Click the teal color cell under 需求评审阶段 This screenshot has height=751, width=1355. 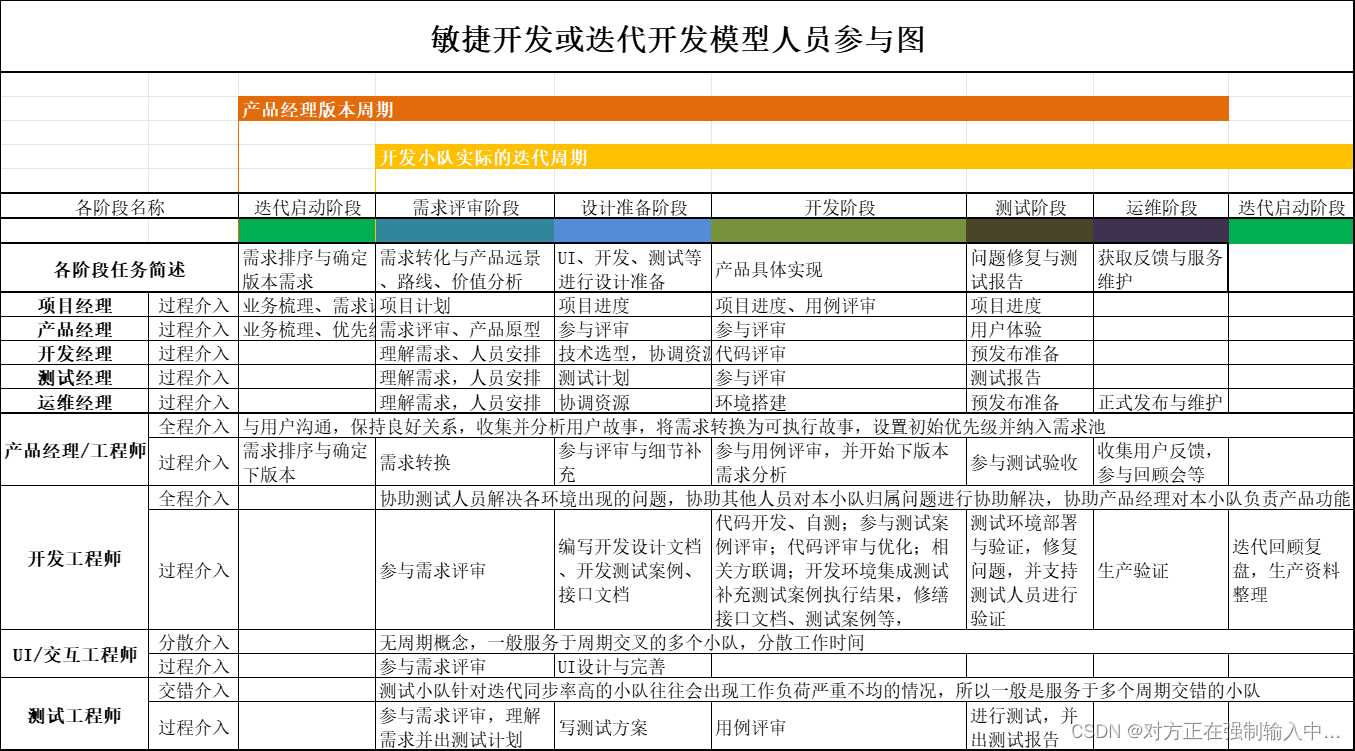[466, 230]
